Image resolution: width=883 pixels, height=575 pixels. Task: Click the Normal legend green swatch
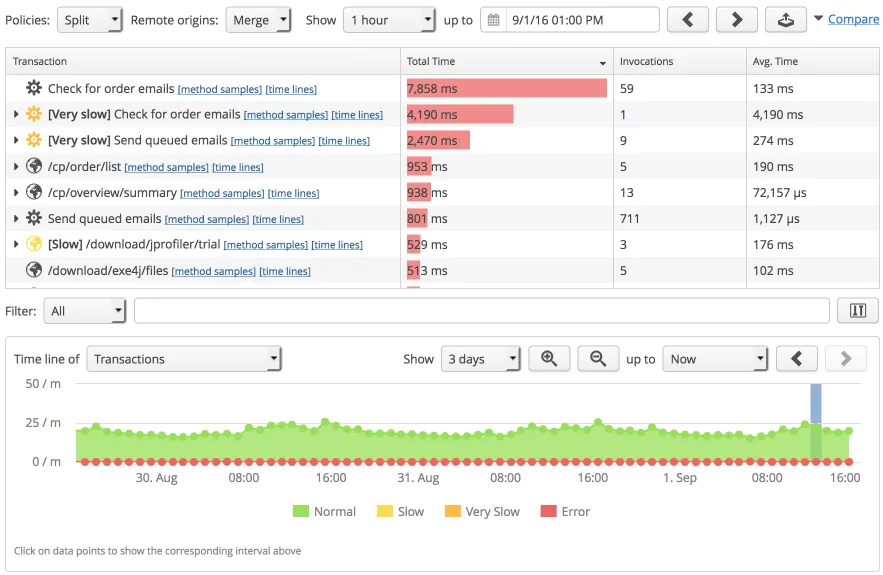301,511
